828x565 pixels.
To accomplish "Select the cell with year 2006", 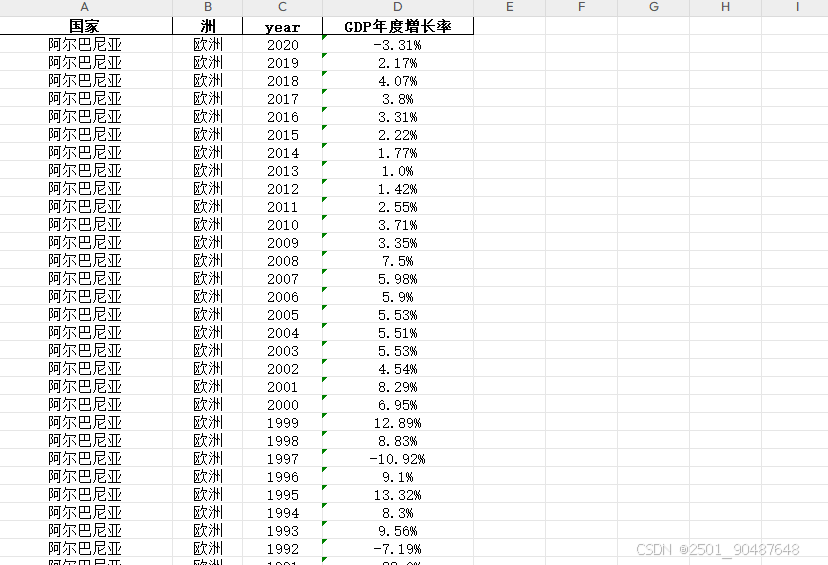I will (x=283, y=297).
